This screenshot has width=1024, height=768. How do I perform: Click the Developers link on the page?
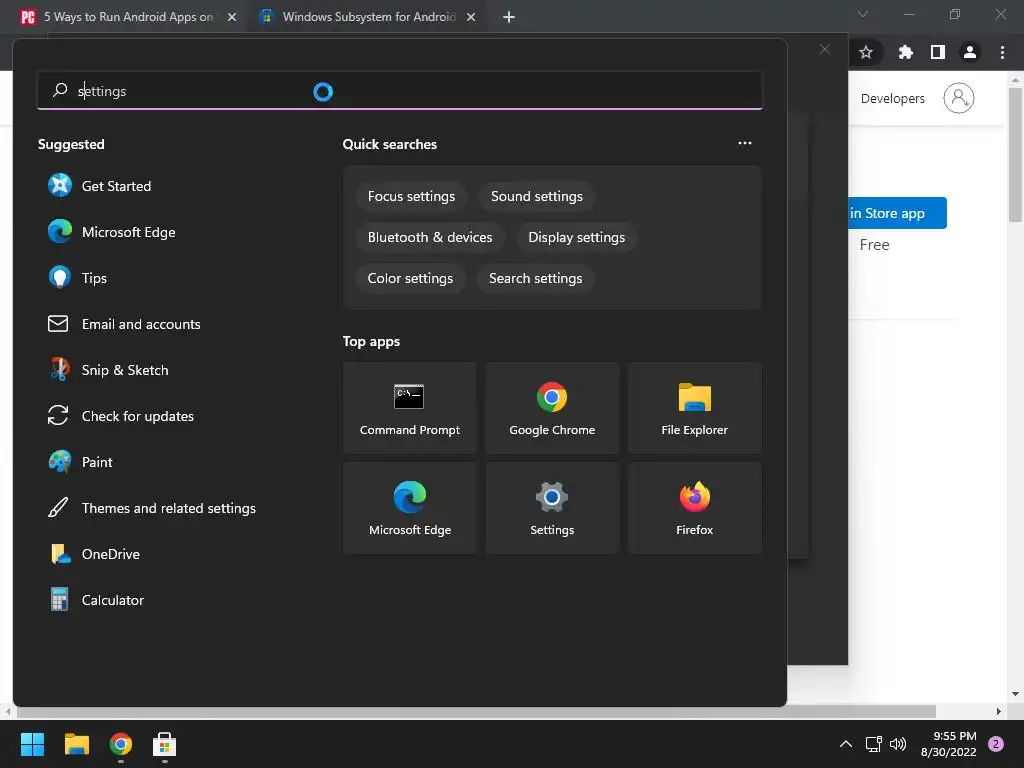[893, 99]
